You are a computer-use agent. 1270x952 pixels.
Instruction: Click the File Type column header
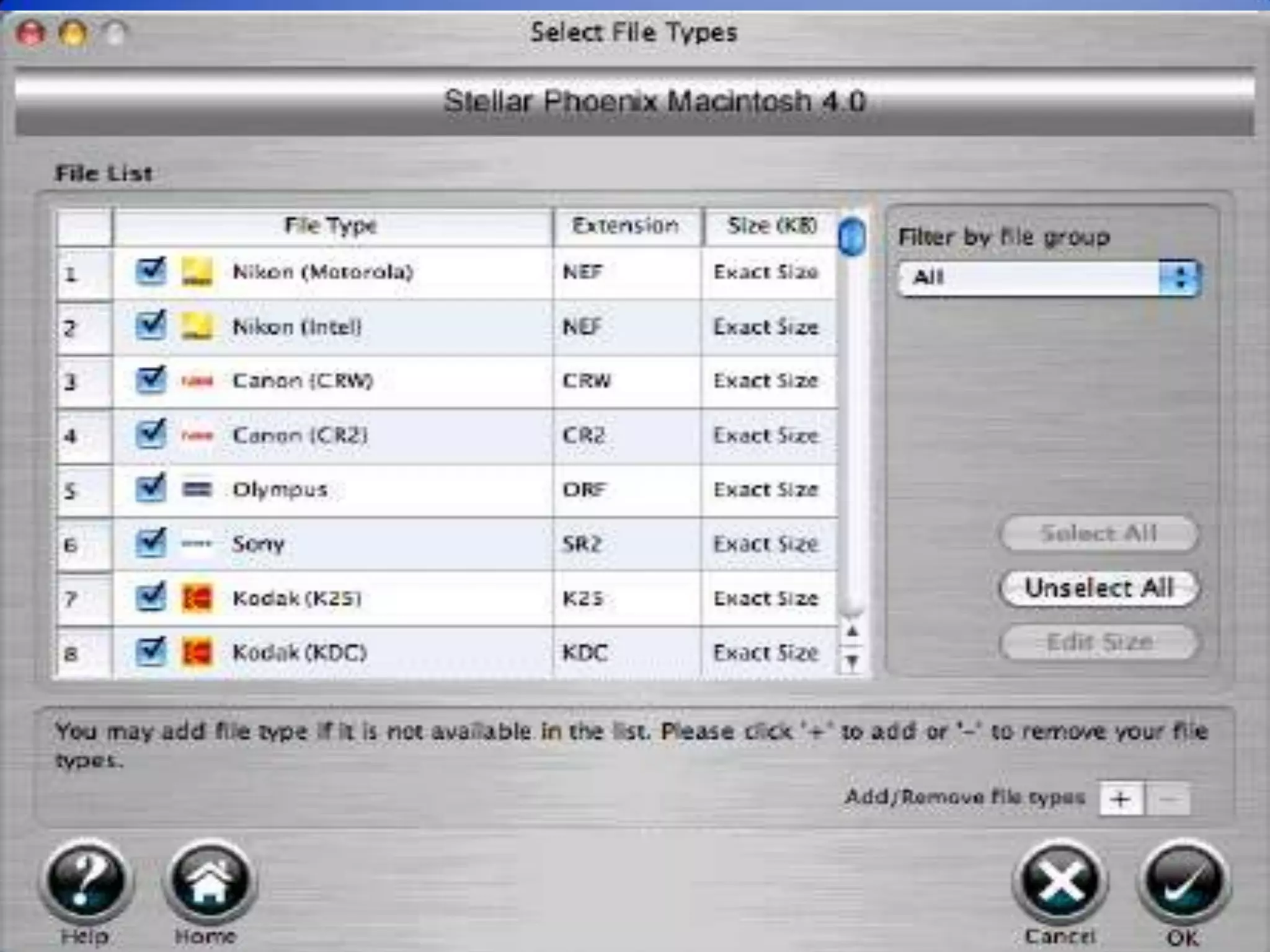pyautogui.click(x=331, y=226)
